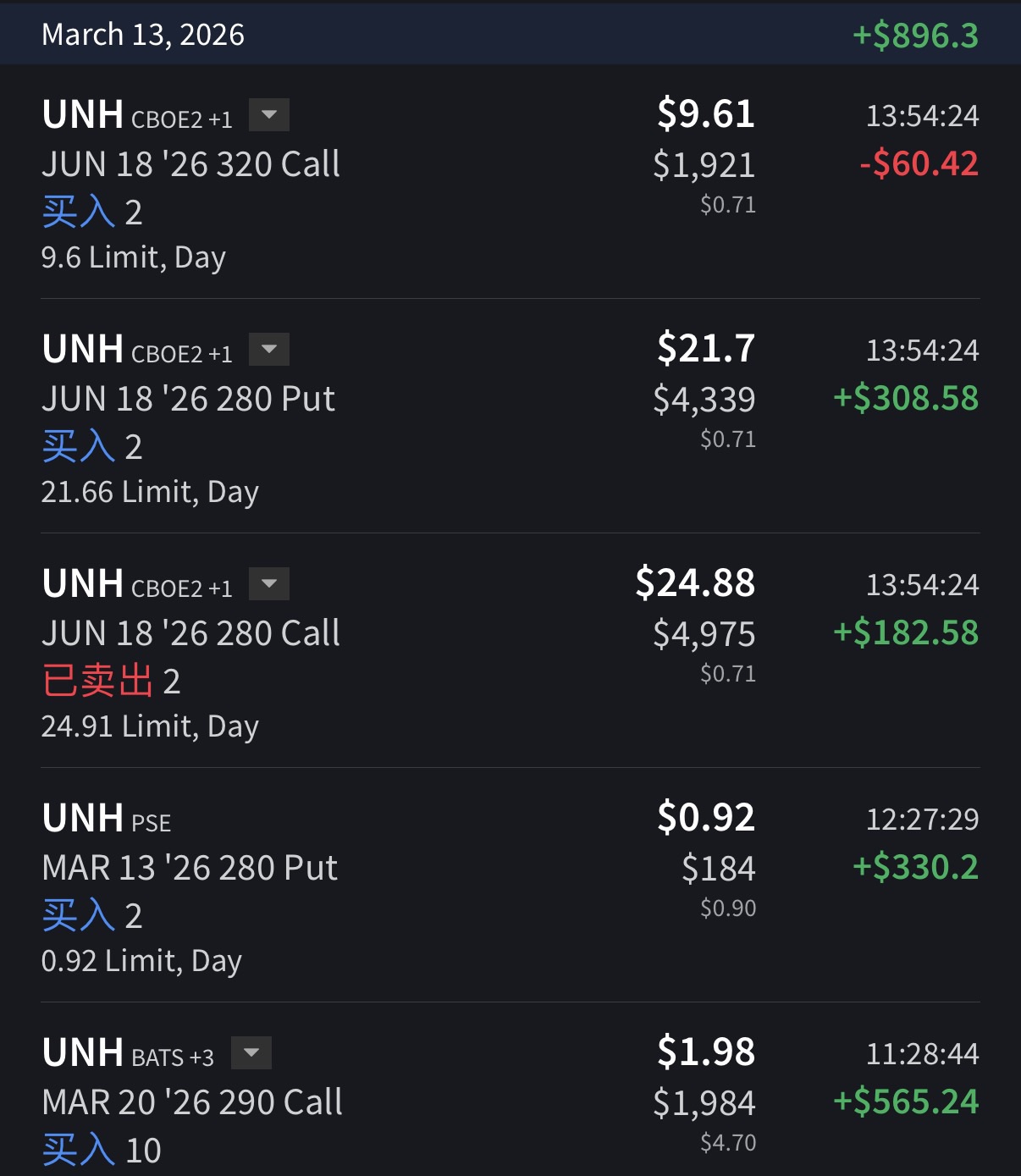Tap the +$308.58 realized profit value
Screen dimensions: 1021x1176
906,398
